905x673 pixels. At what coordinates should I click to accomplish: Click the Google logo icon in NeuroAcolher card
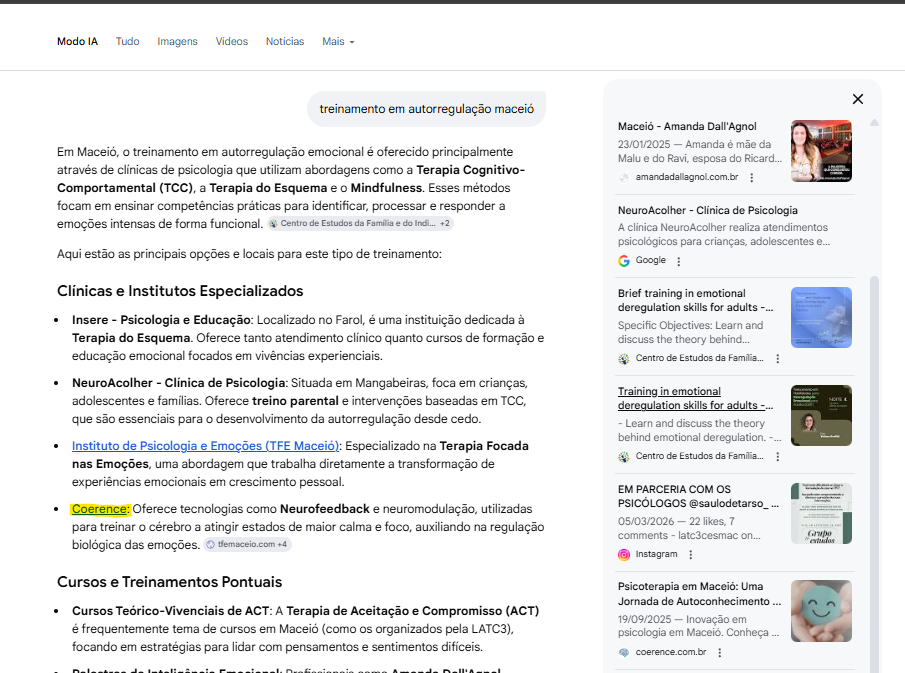[x=624, y=261]
